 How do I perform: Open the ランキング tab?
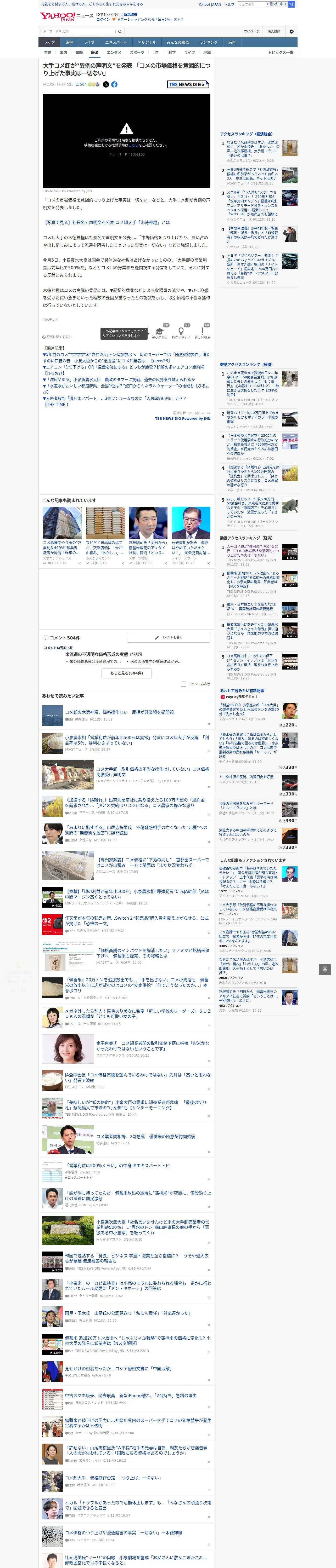209,43
